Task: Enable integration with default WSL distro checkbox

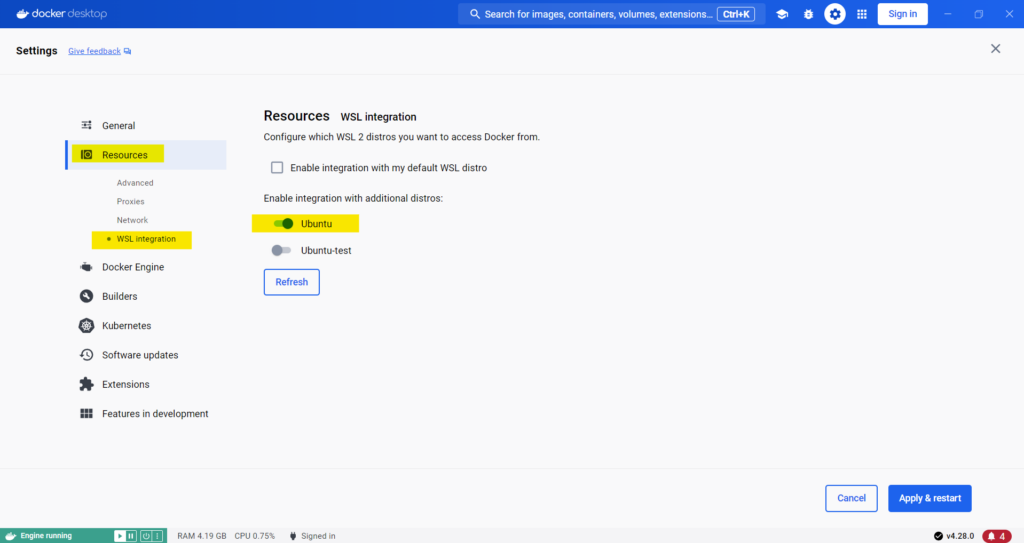Action: 277,168
